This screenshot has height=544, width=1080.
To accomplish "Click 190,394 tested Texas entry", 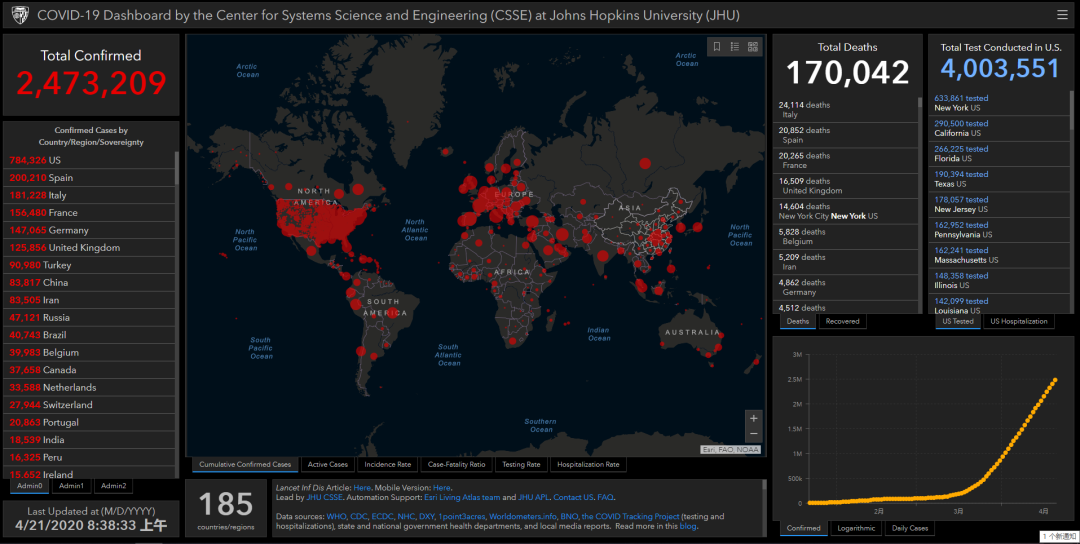I will (x=999, y=179).
